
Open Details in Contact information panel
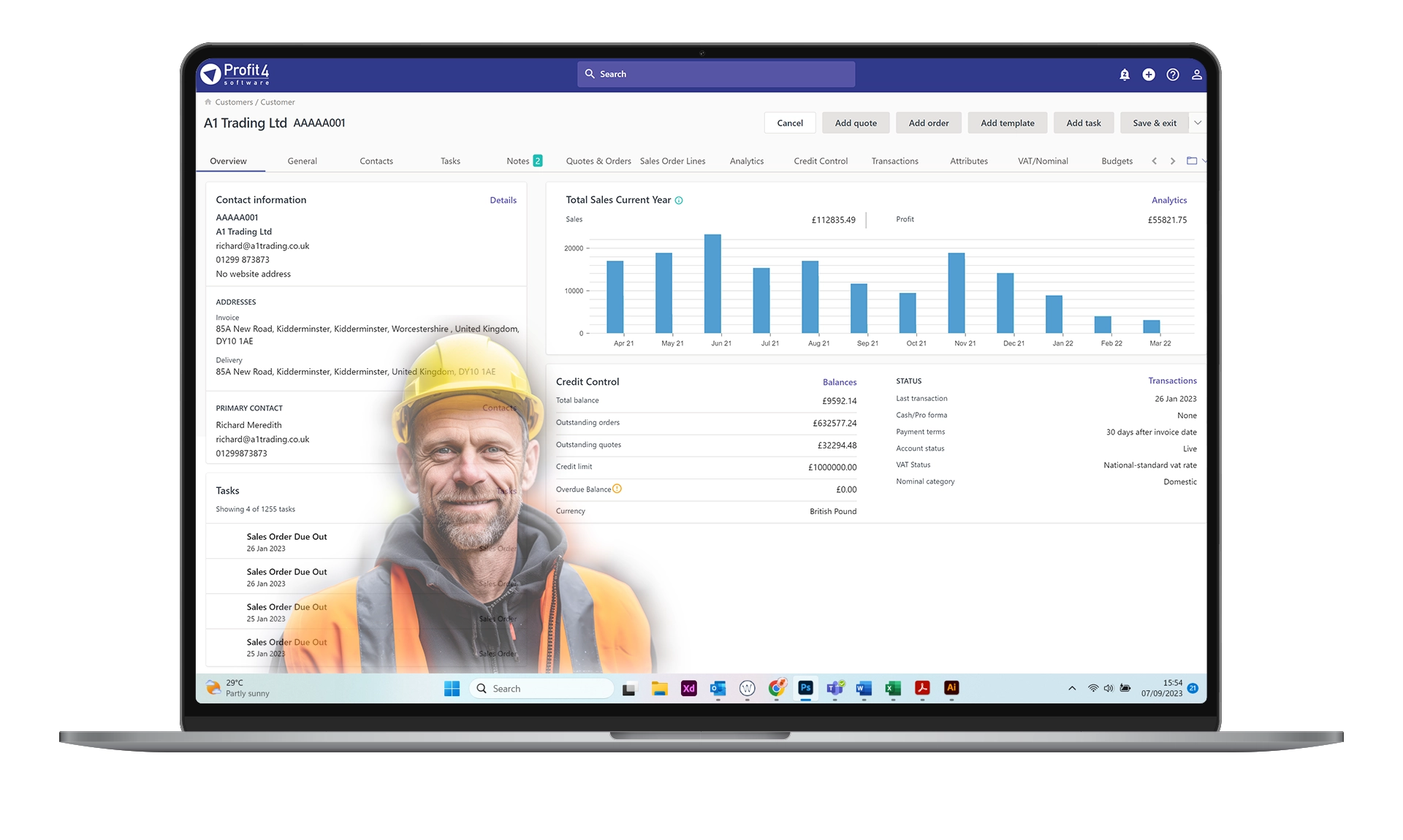tap(503, 199)
